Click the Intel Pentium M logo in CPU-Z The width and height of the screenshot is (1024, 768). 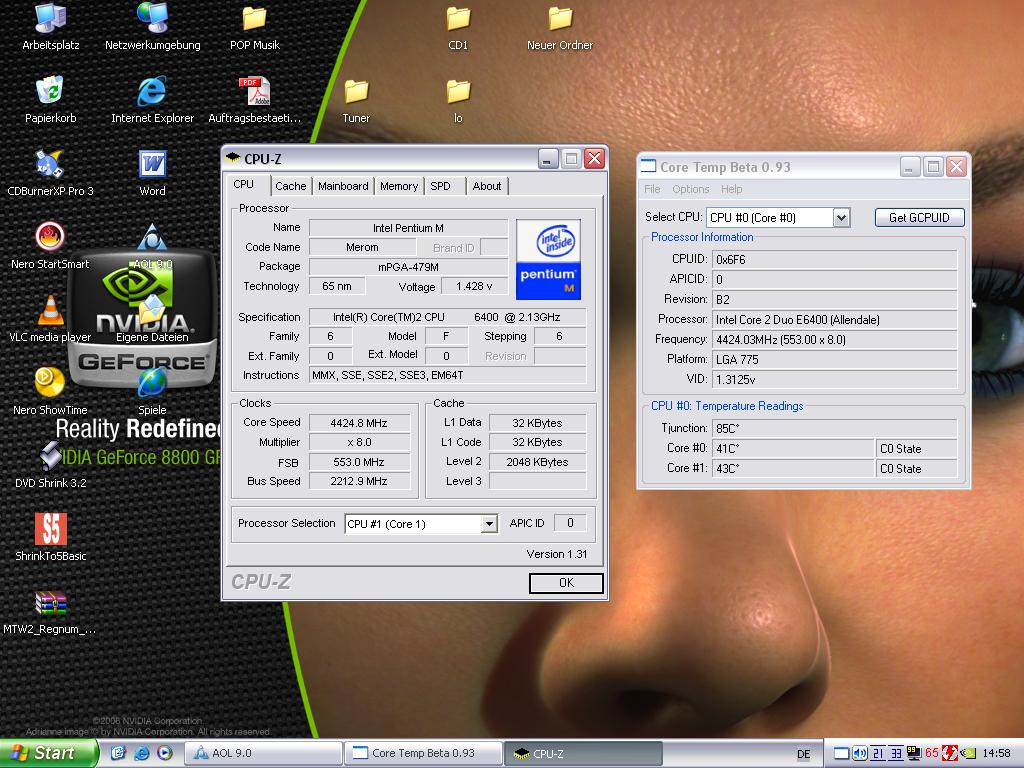(x=548, y=260)
